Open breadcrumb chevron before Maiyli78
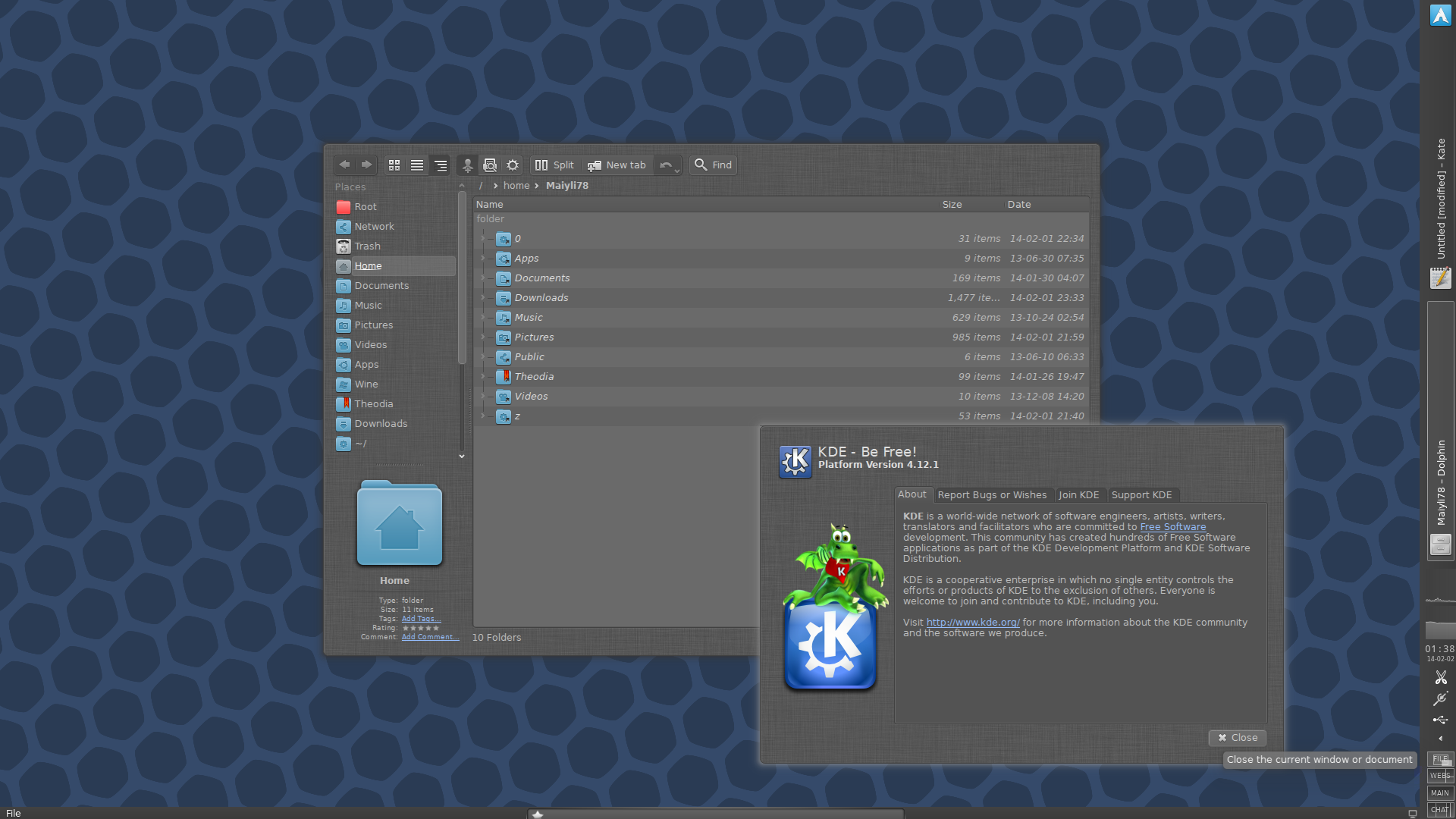Screen dimensions: 1456x819 click(537, 185)
